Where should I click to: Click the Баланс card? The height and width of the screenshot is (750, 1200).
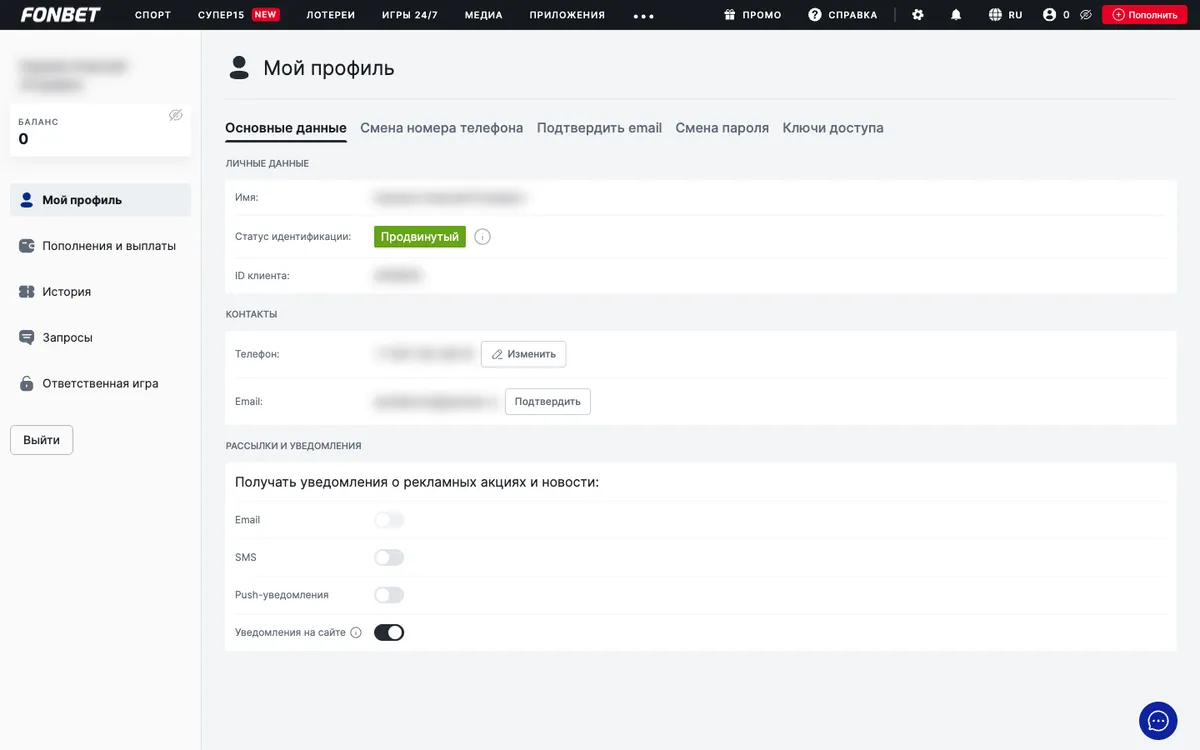pyautogui.click(x=100, y=130)
